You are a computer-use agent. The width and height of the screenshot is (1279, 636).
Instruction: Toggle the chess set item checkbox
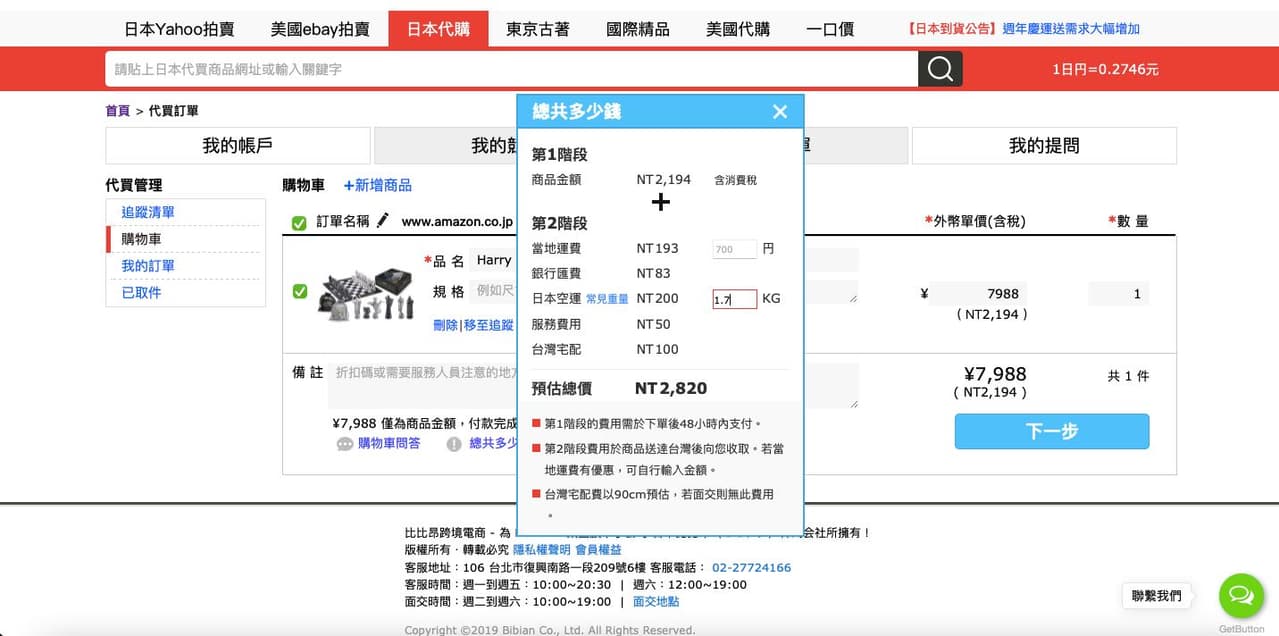299,291
